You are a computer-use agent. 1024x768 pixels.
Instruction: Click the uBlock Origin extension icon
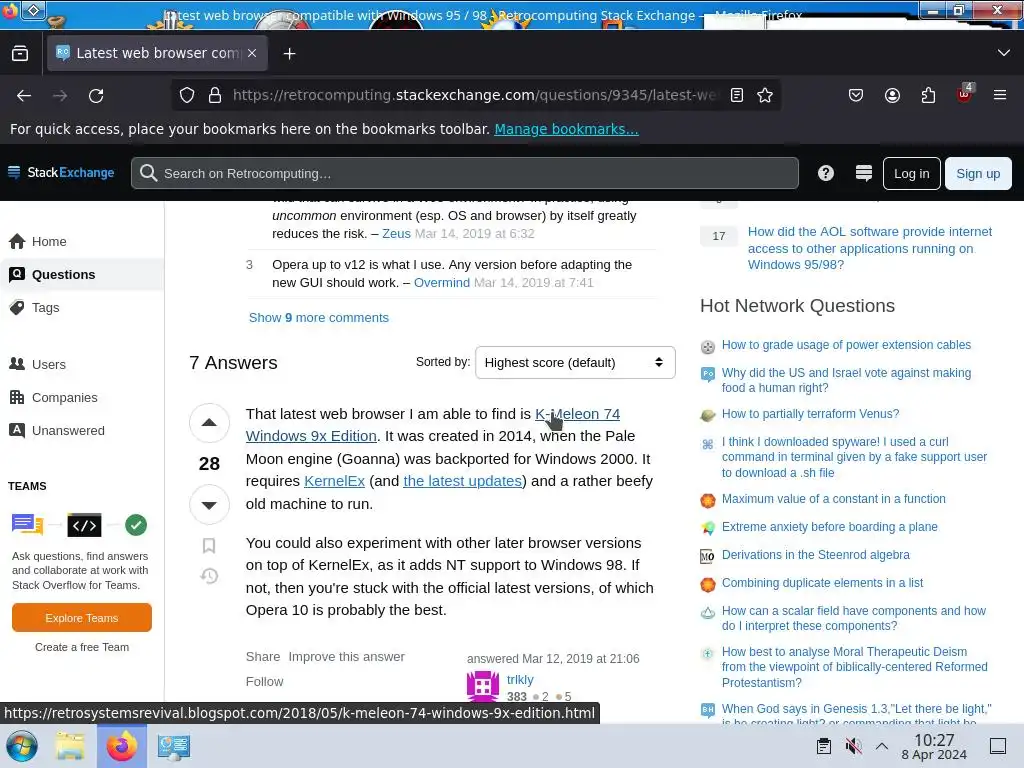[965, 95]
